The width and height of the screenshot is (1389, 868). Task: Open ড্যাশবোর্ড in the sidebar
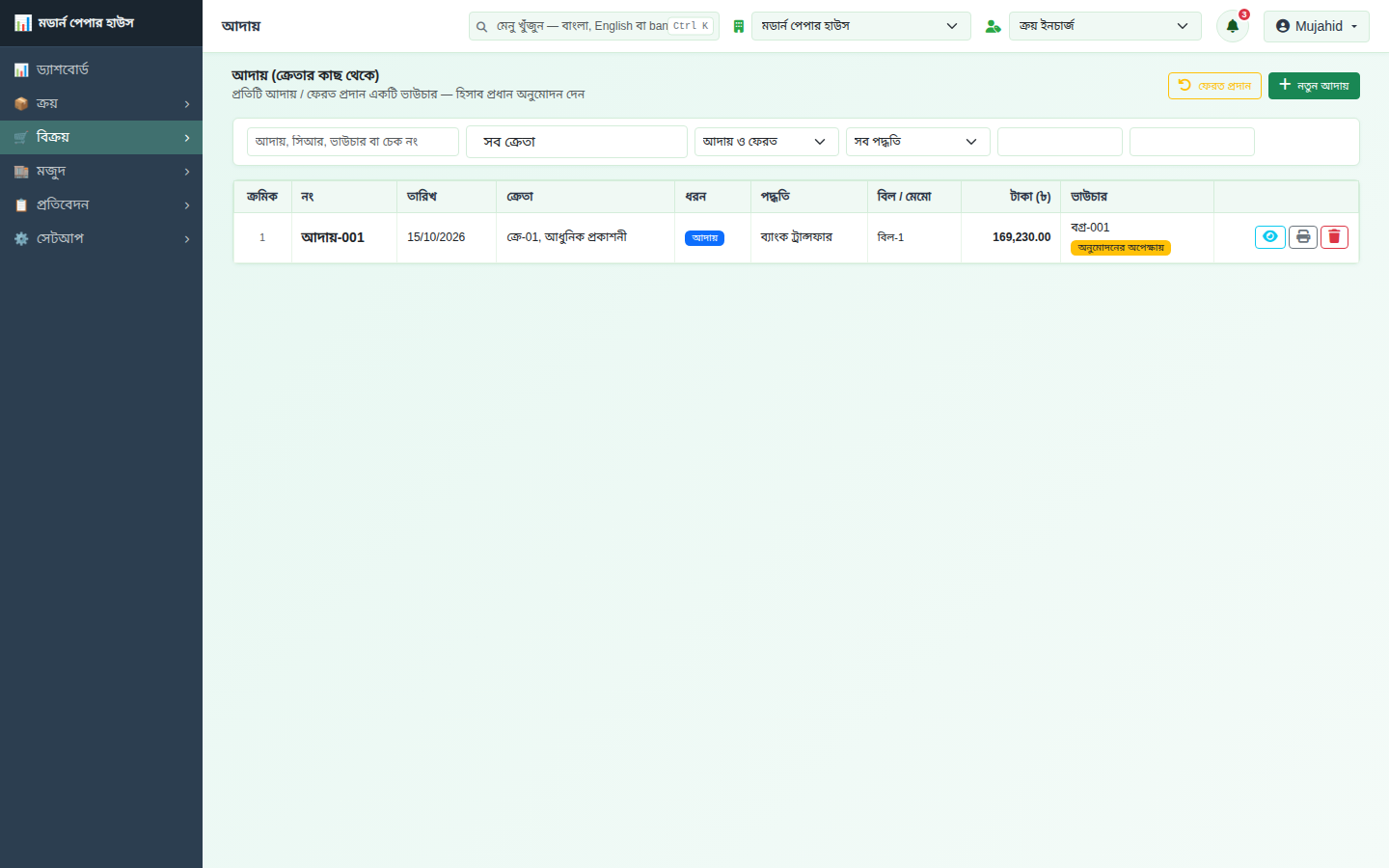pos(101,69)
